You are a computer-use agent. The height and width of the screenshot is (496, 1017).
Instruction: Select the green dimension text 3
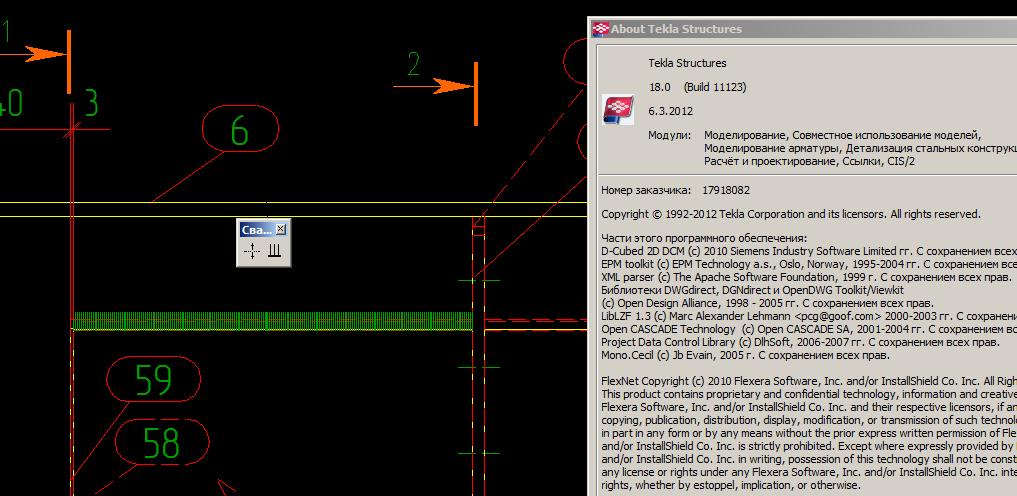pos(90,102)
